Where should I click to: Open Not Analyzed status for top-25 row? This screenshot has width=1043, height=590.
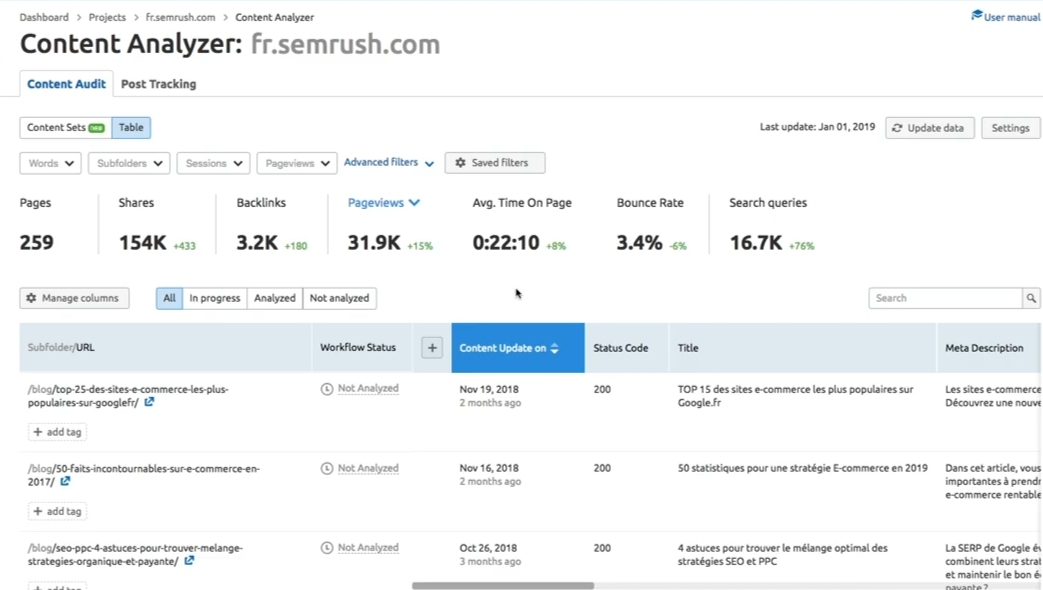[x=368, y=388]
